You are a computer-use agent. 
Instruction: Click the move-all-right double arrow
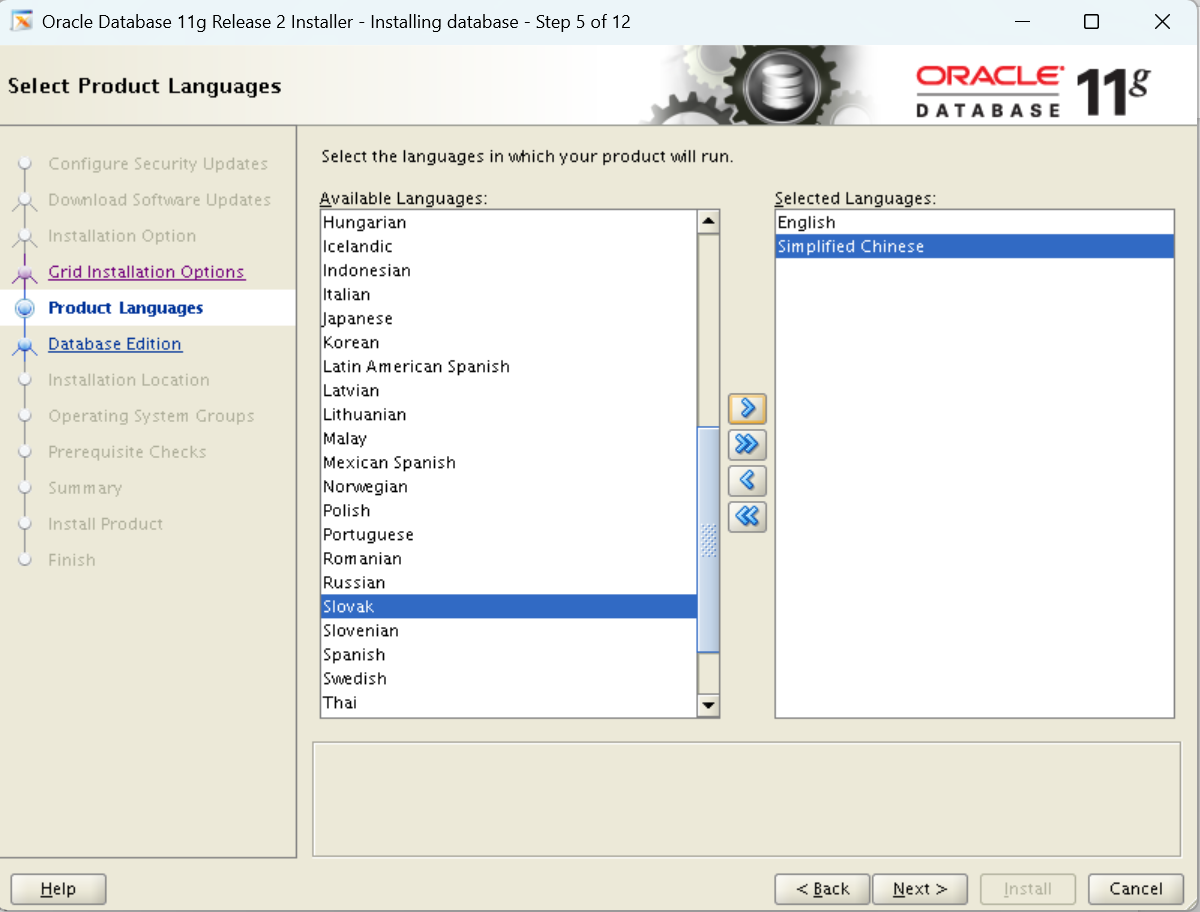tap(747, 444)
